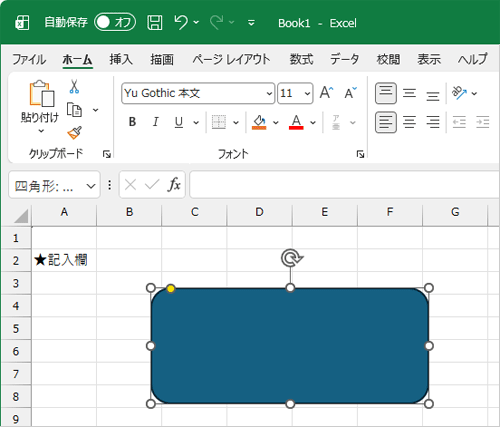Click the Redo arrow icon

(217, 22)
